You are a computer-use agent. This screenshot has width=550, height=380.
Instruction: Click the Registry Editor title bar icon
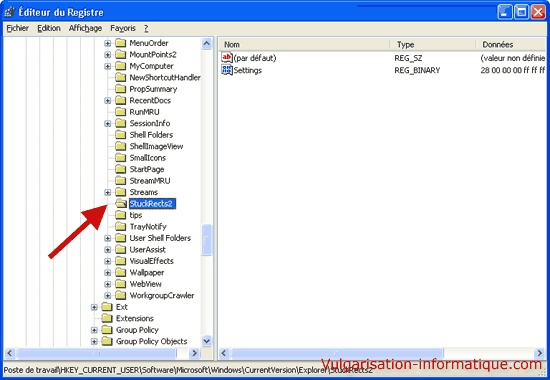(x=9, y=12)
